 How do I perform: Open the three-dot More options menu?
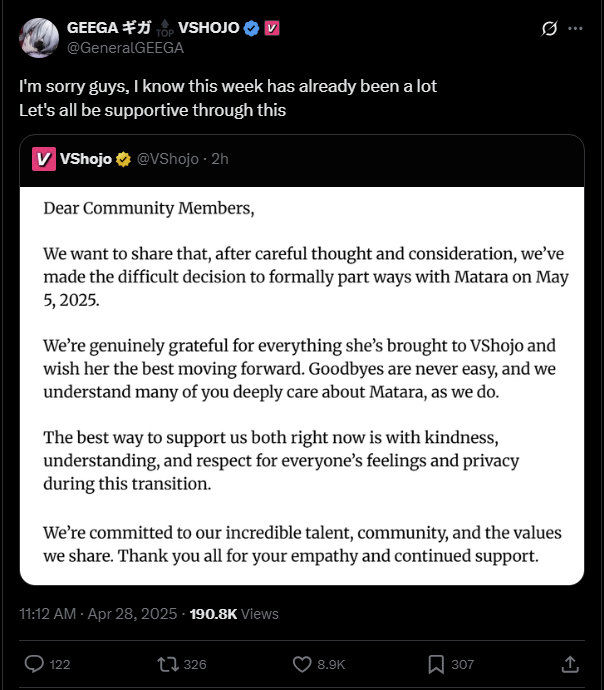[575, 29]
